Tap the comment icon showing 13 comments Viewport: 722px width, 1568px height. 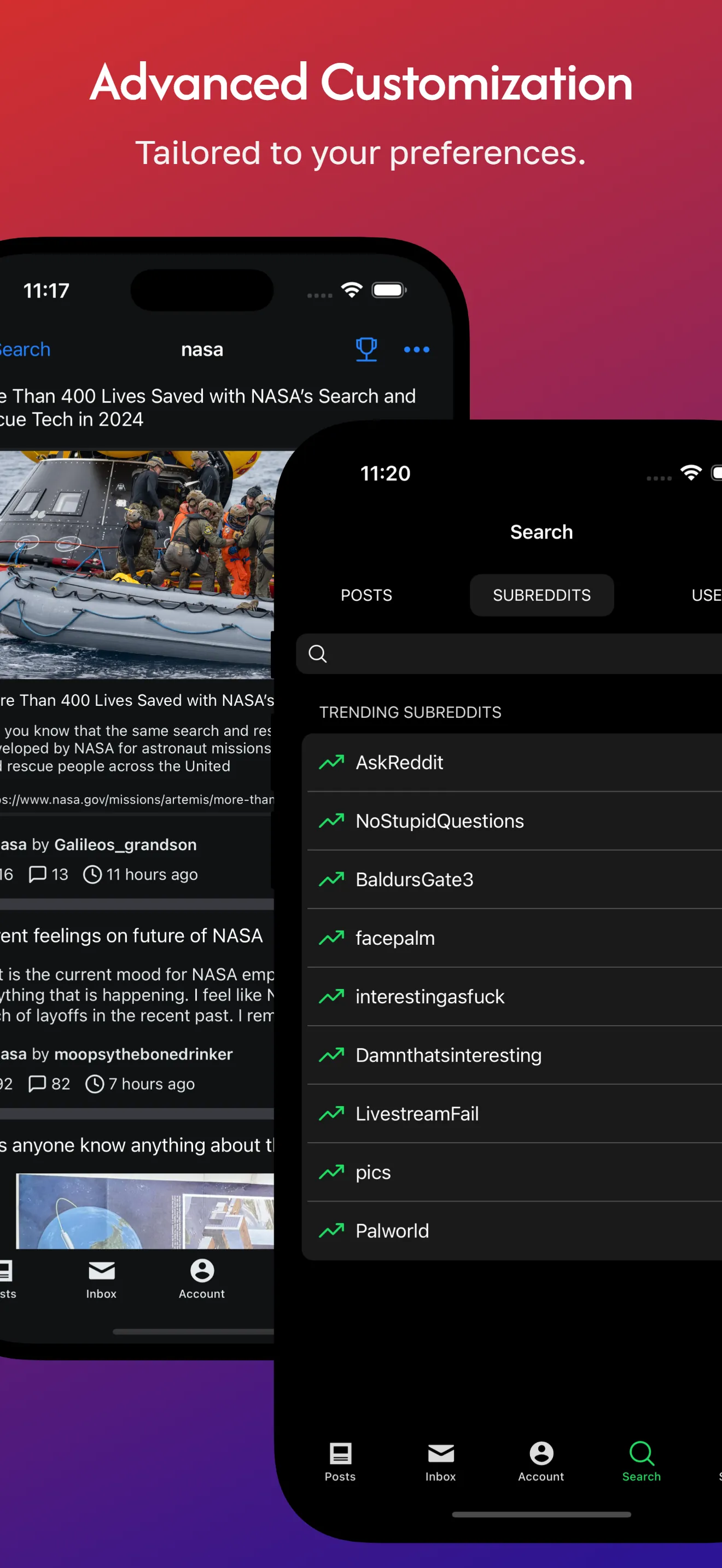[x=38, y=874]
